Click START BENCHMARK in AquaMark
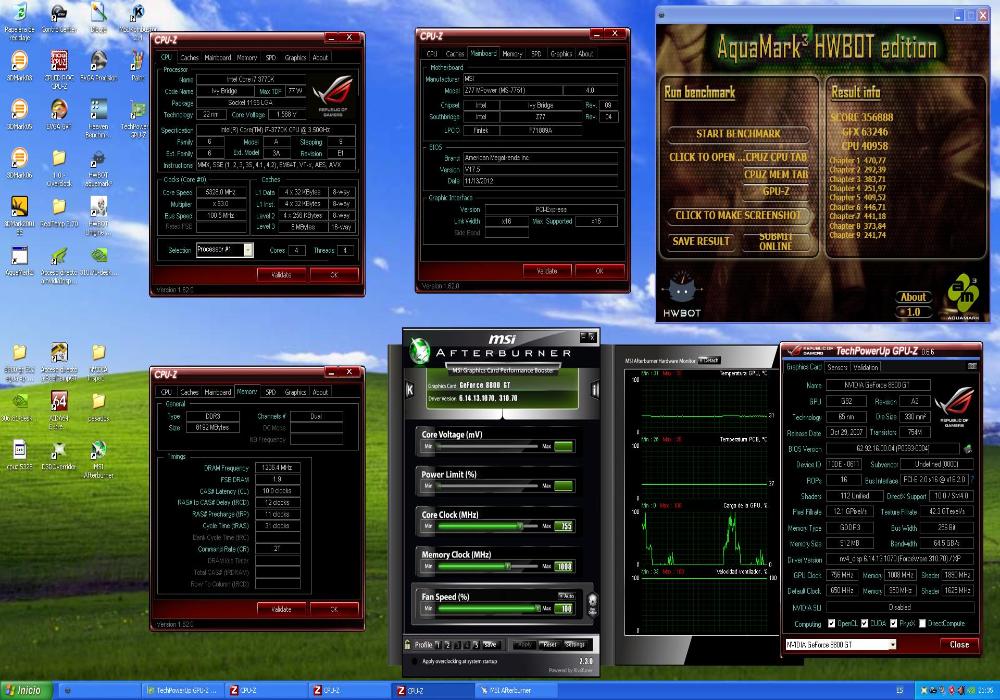1000x700 pixels. coord(738,134)
